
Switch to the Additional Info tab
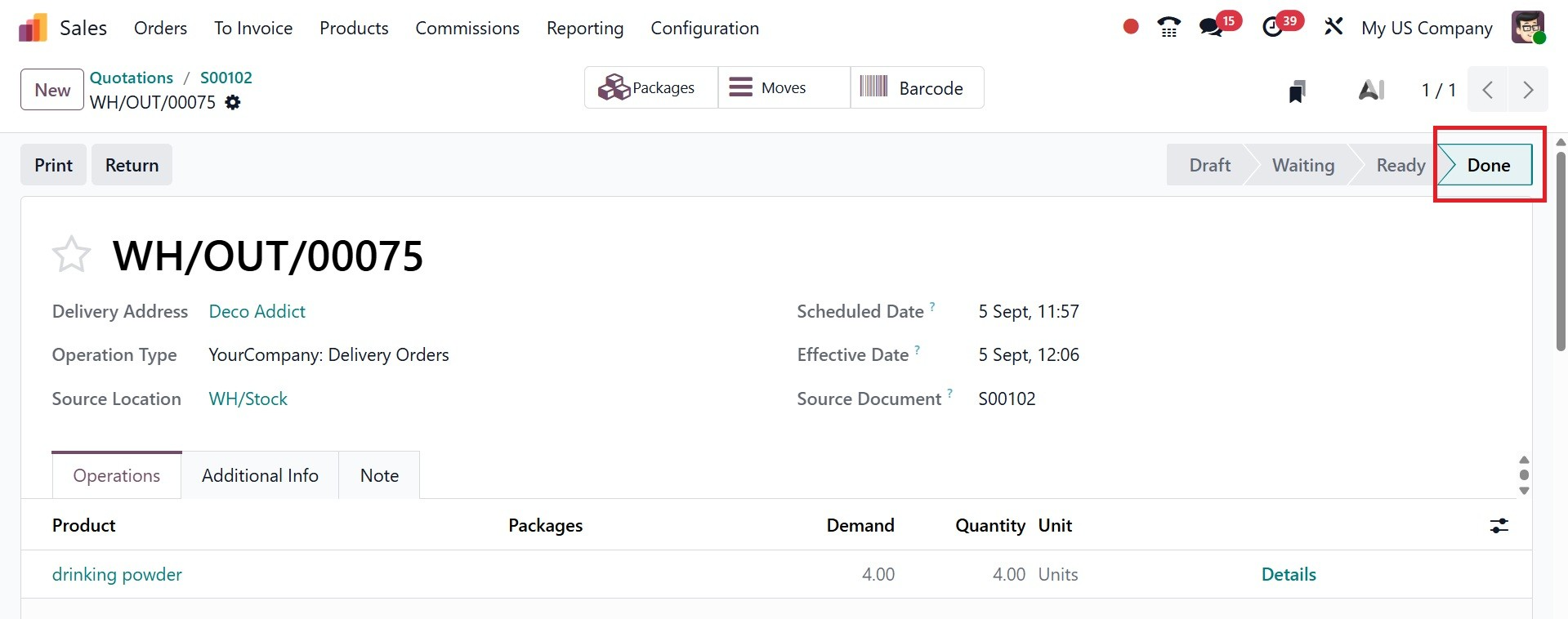click(x=260, y=475)
